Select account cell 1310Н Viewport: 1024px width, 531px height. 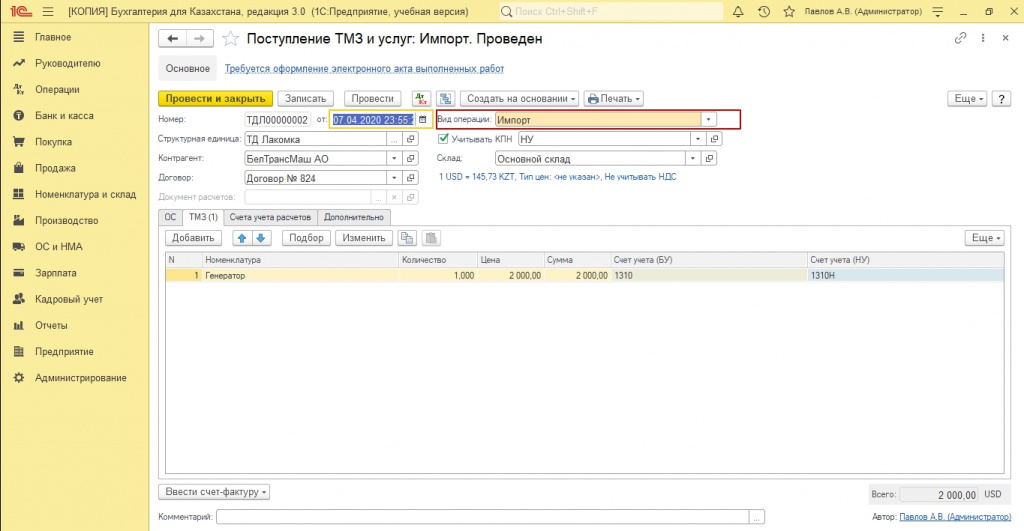[x=905, y=276]
